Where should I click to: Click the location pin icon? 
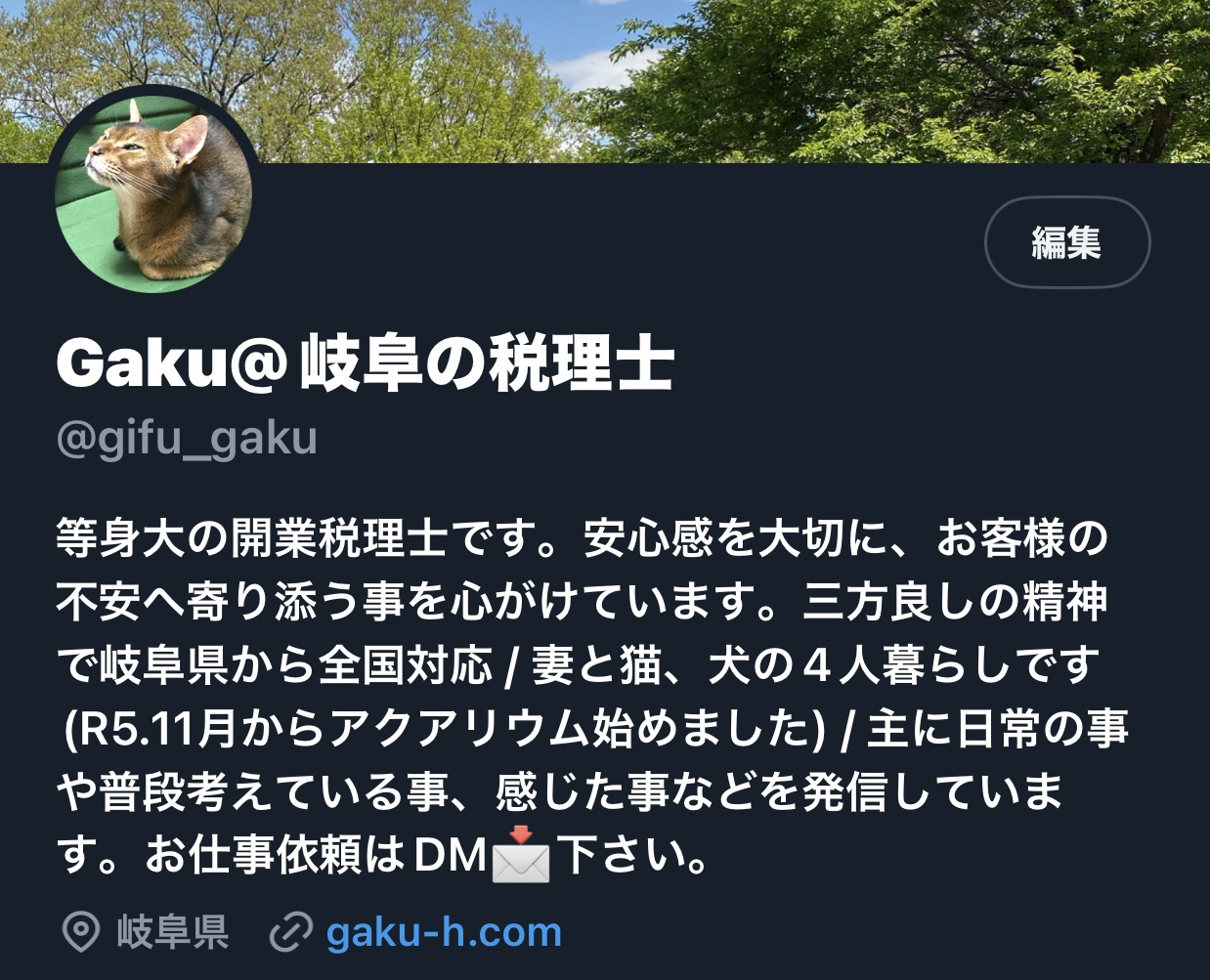pyautogui.click(x=80, y=932)
